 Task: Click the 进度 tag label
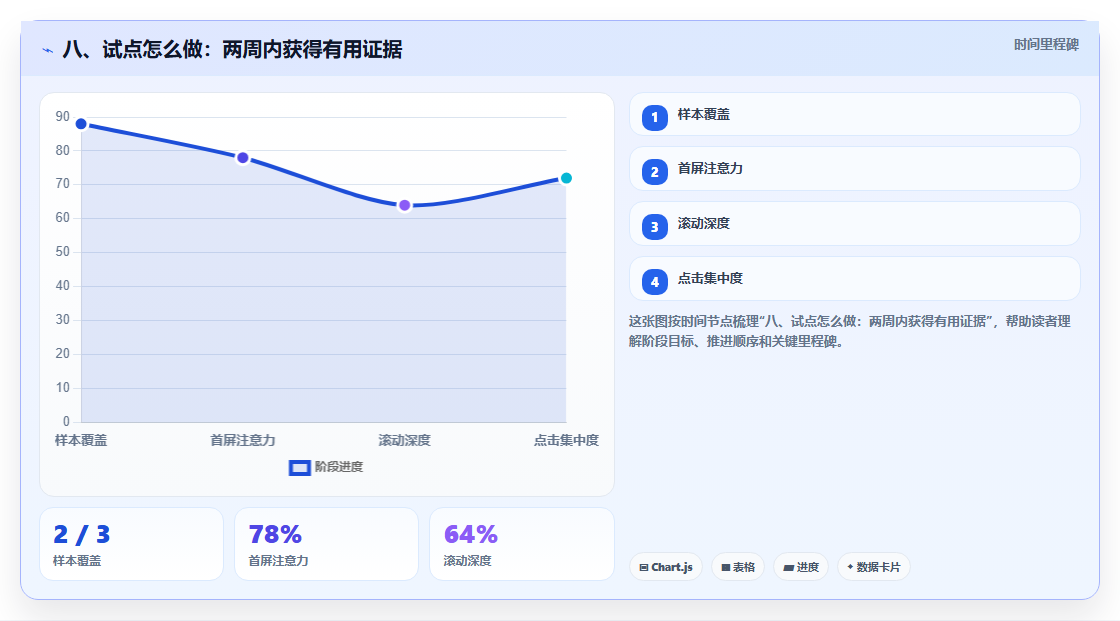[808, 567]
